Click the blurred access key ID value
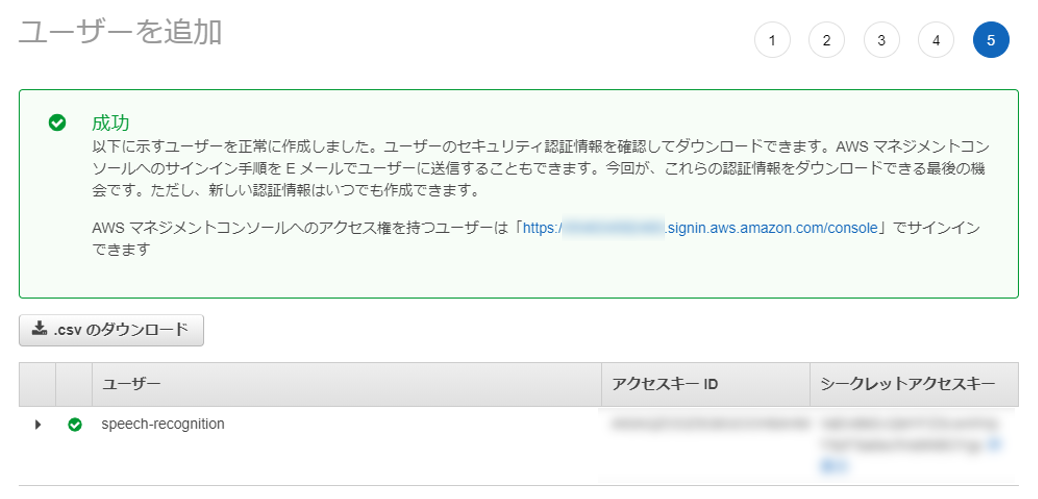Viewport: 1038px width, 499px height. pyautogui.click(x=704, y=424)
